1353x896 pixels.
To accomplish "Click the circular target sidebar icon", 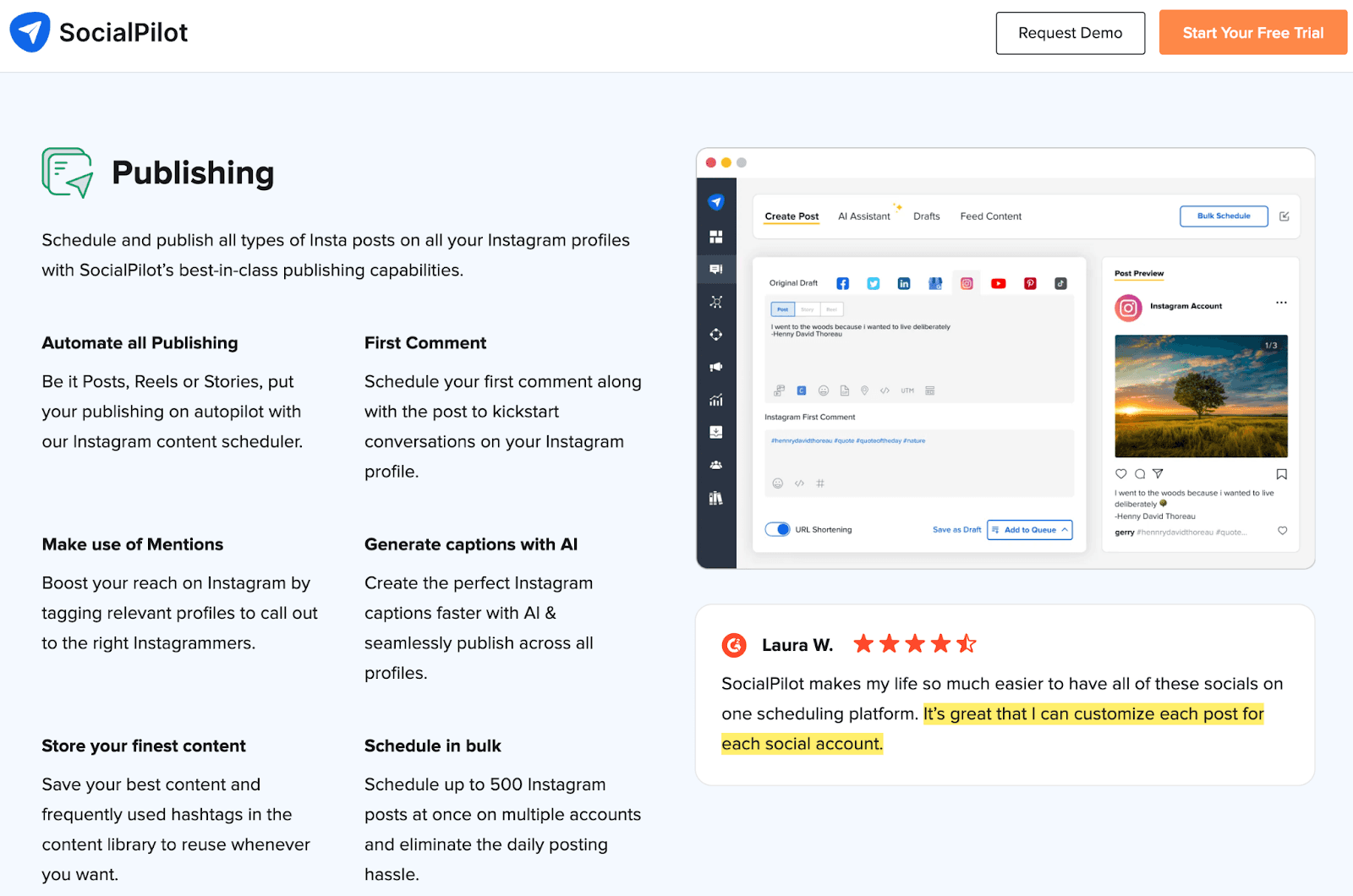I will pyautogui.click(x=716, y=334).
